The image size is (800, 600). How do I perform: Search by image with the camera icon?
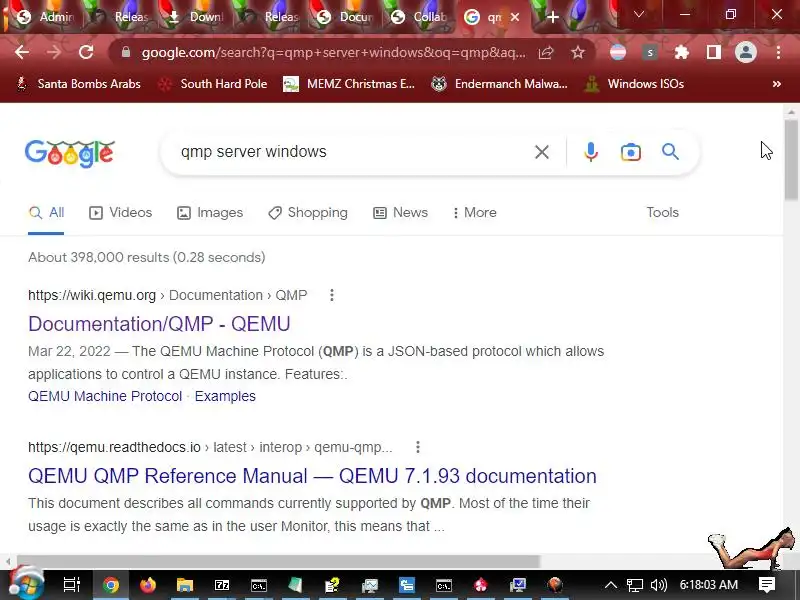pos(631,152)
